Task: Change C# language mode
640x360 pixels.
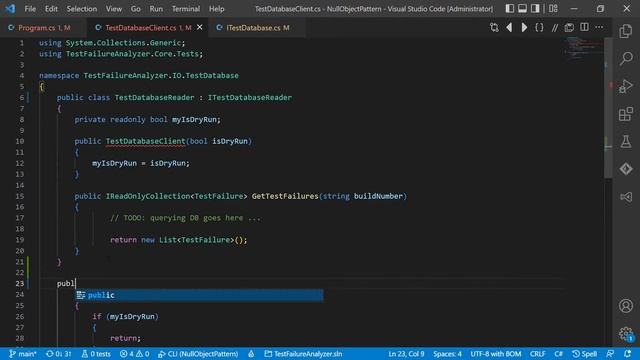Action: coord(558,354)
